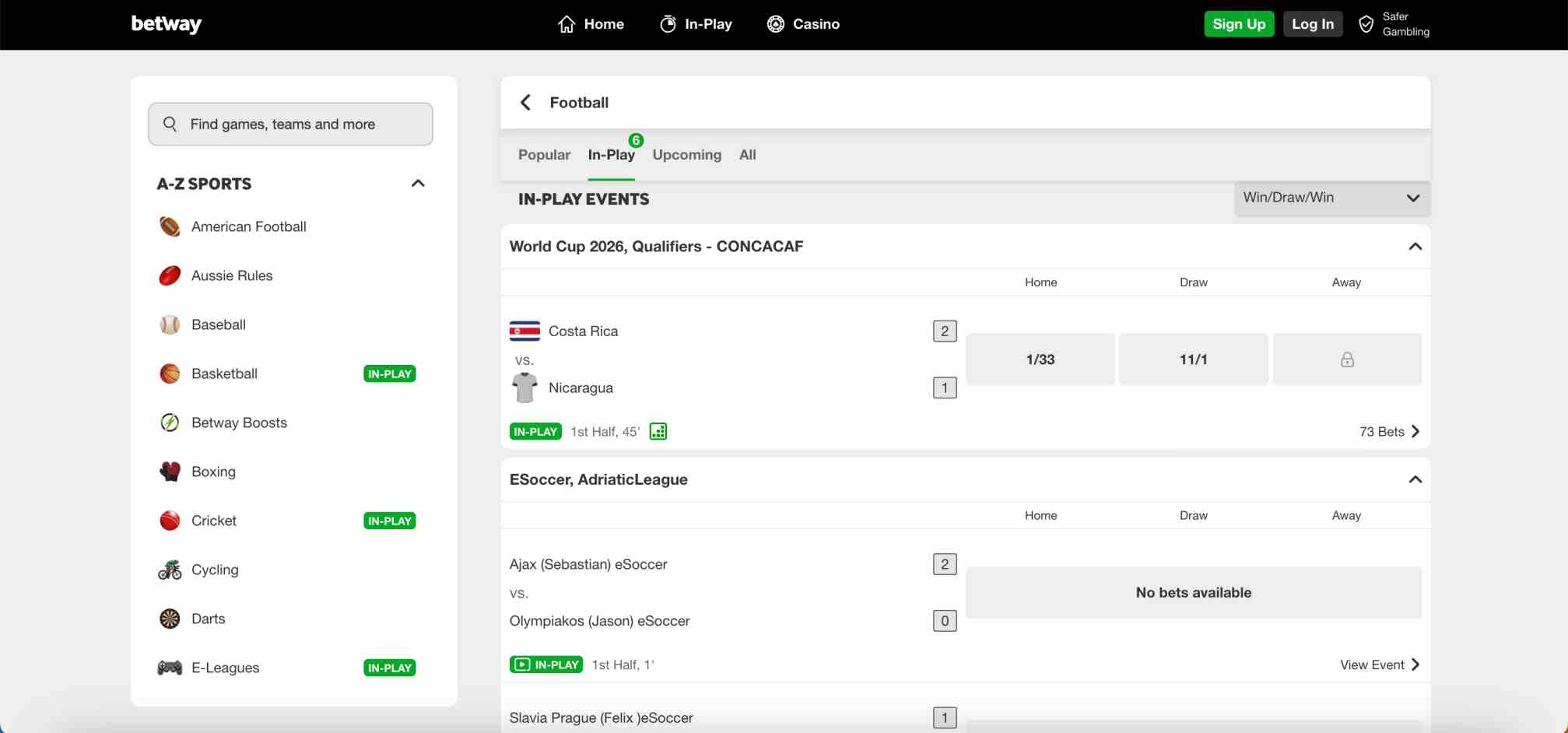Open the Win/Draw/Win market dropdown

[x=1331, y=198]
